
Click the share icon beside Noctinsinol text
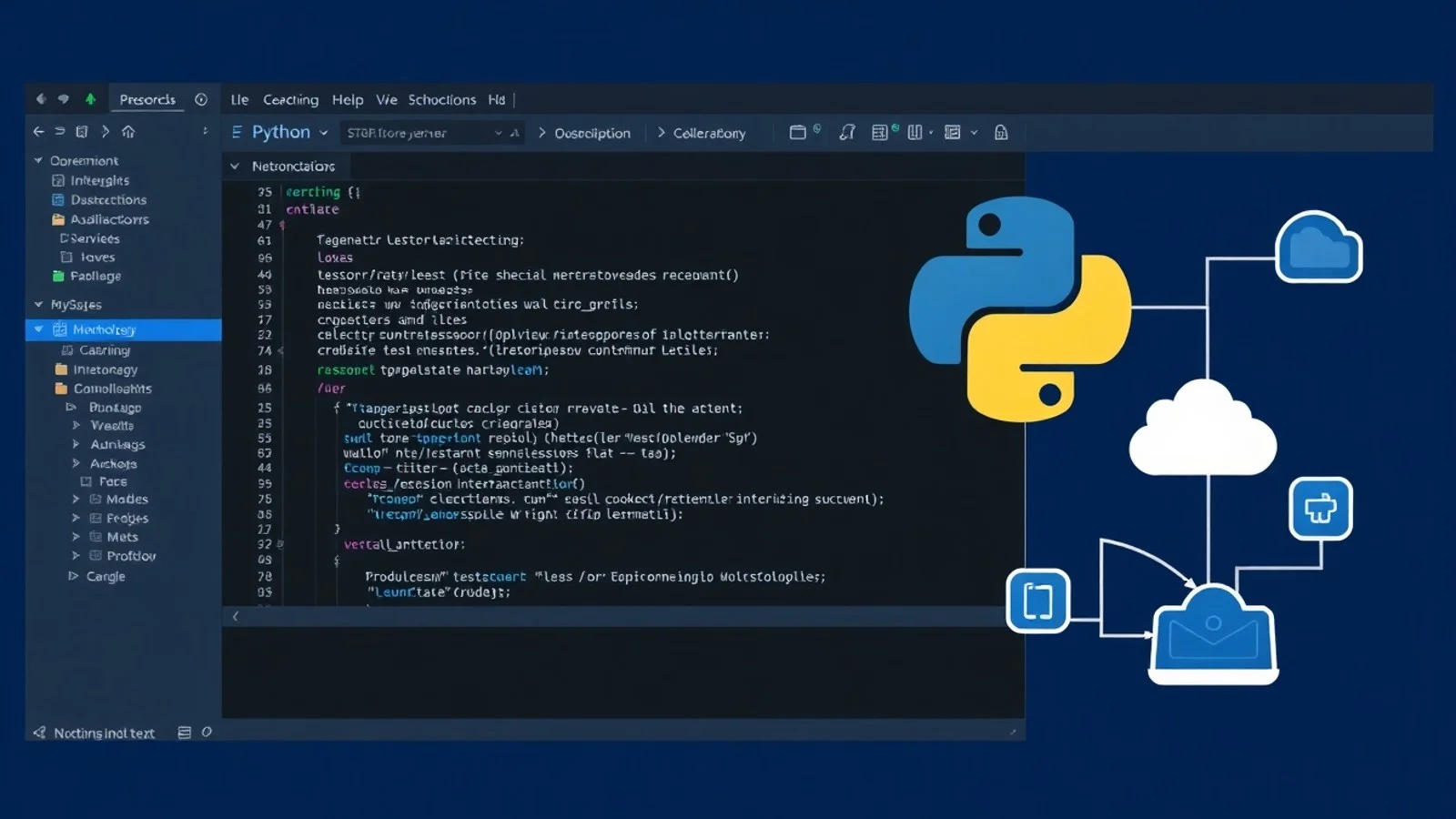point(39,733)
